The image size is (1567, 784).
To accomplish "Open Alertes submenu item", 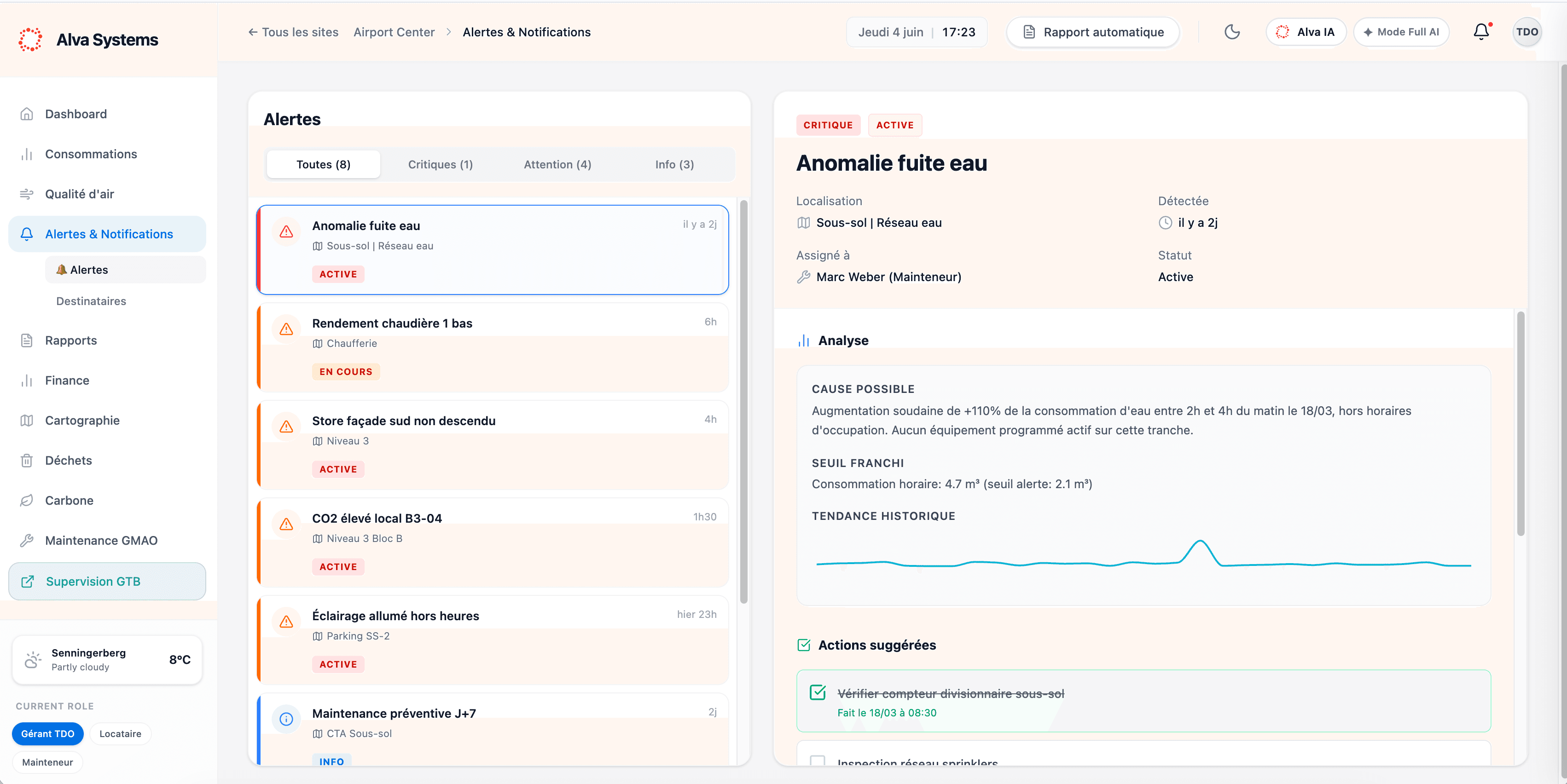I will tap(125, 270).
